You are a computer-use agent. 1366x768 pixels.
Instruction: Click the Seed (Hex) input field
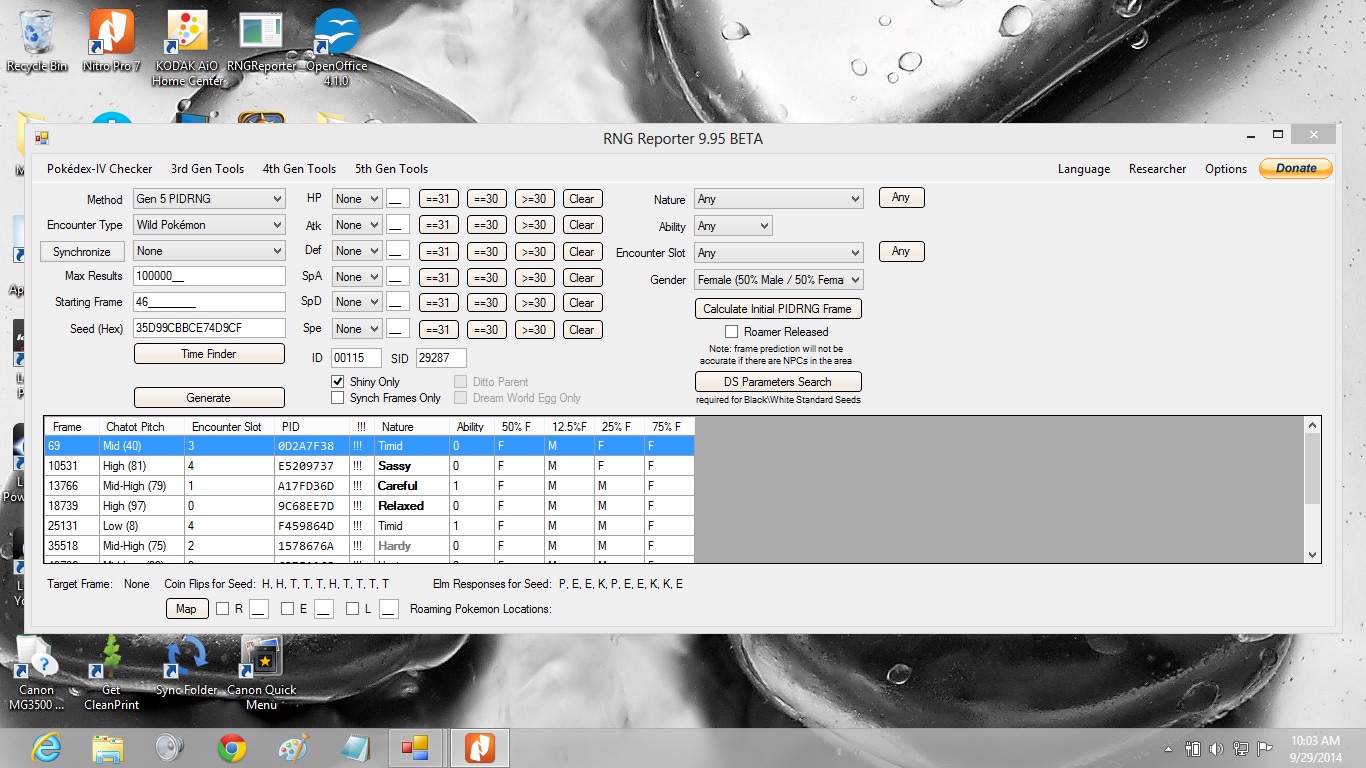click(209, 328)
